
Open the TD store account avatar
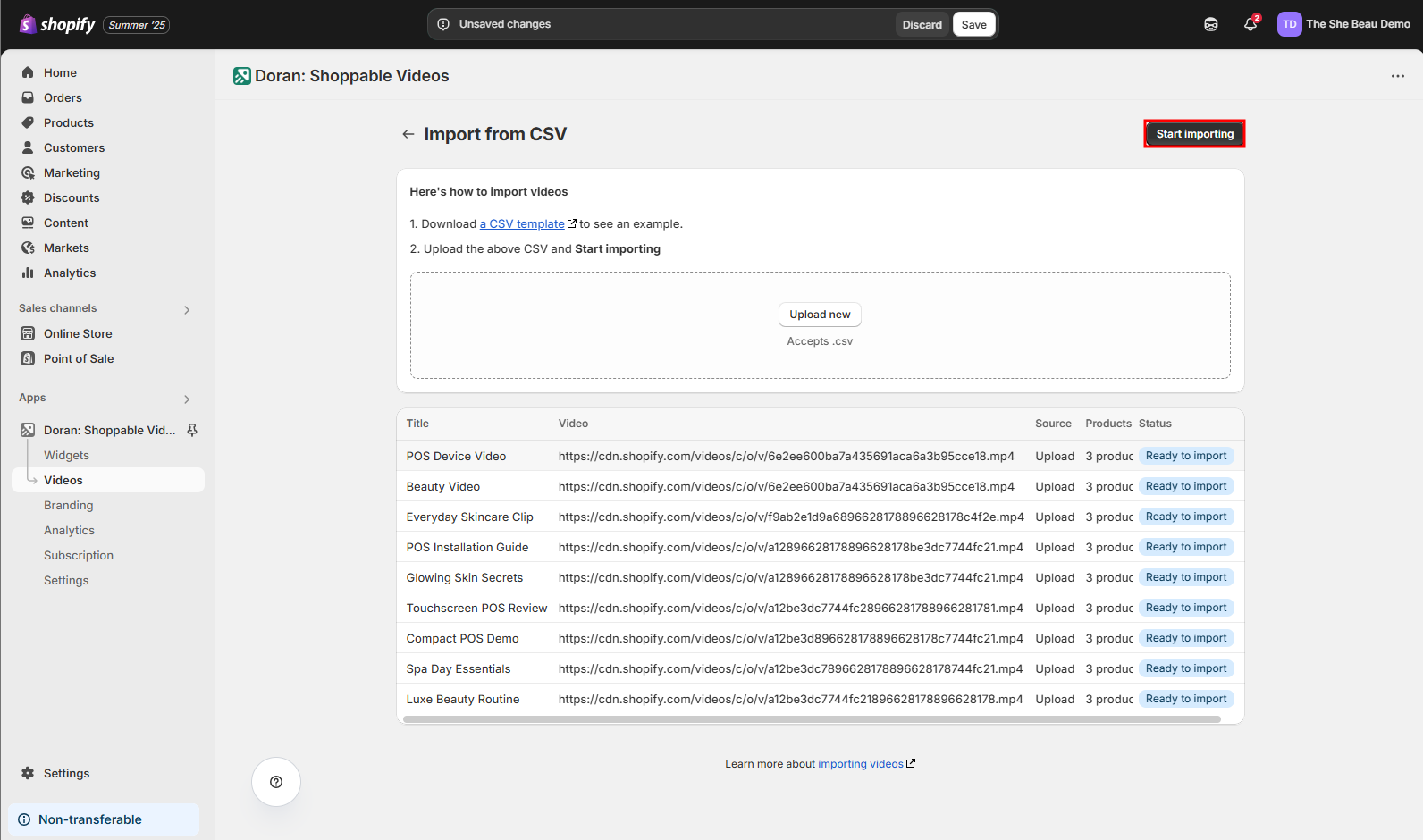click(1289, 24)
